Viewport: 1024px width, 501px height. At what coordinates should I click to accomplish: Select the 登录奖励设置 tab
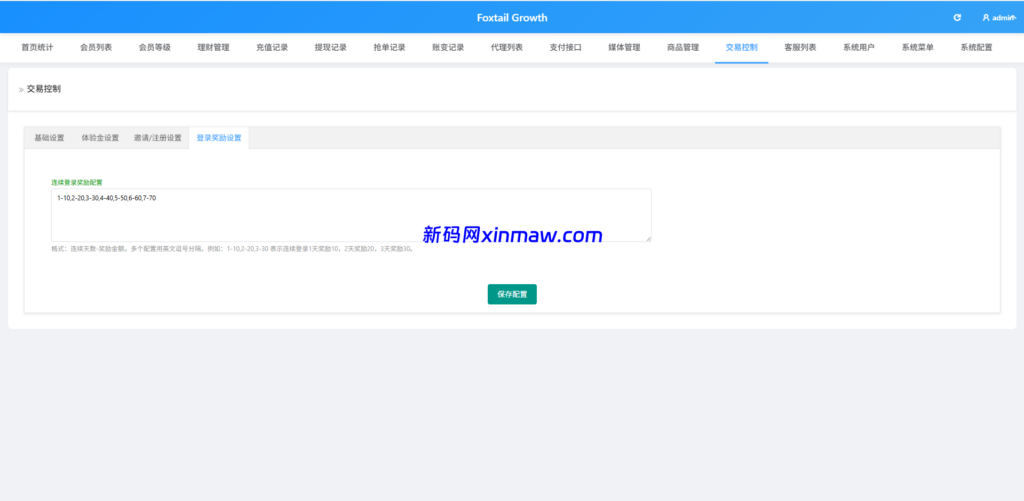coord(219,138)
